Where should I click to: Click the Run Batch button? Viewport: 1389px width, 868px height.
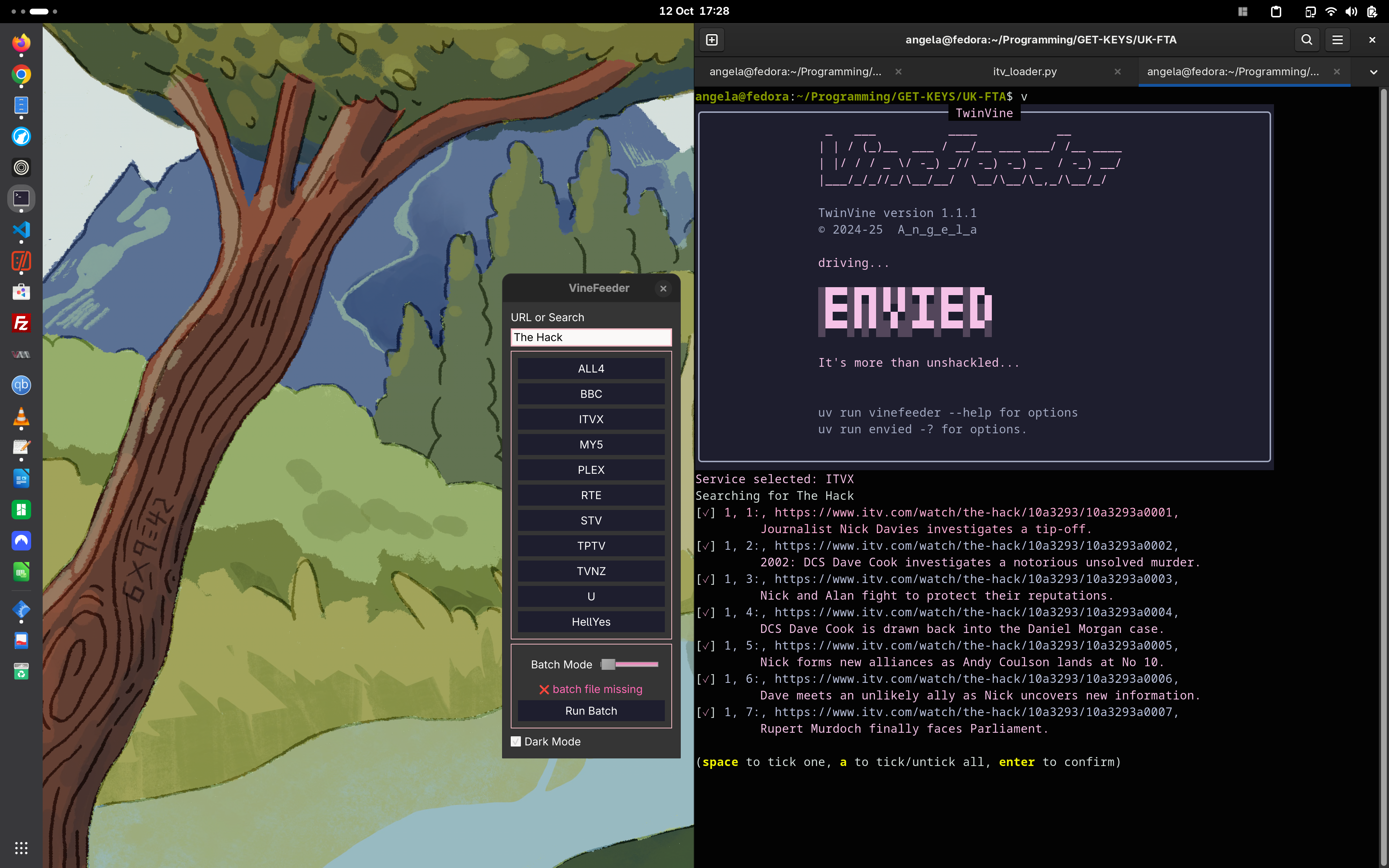(x=591, y=711)
